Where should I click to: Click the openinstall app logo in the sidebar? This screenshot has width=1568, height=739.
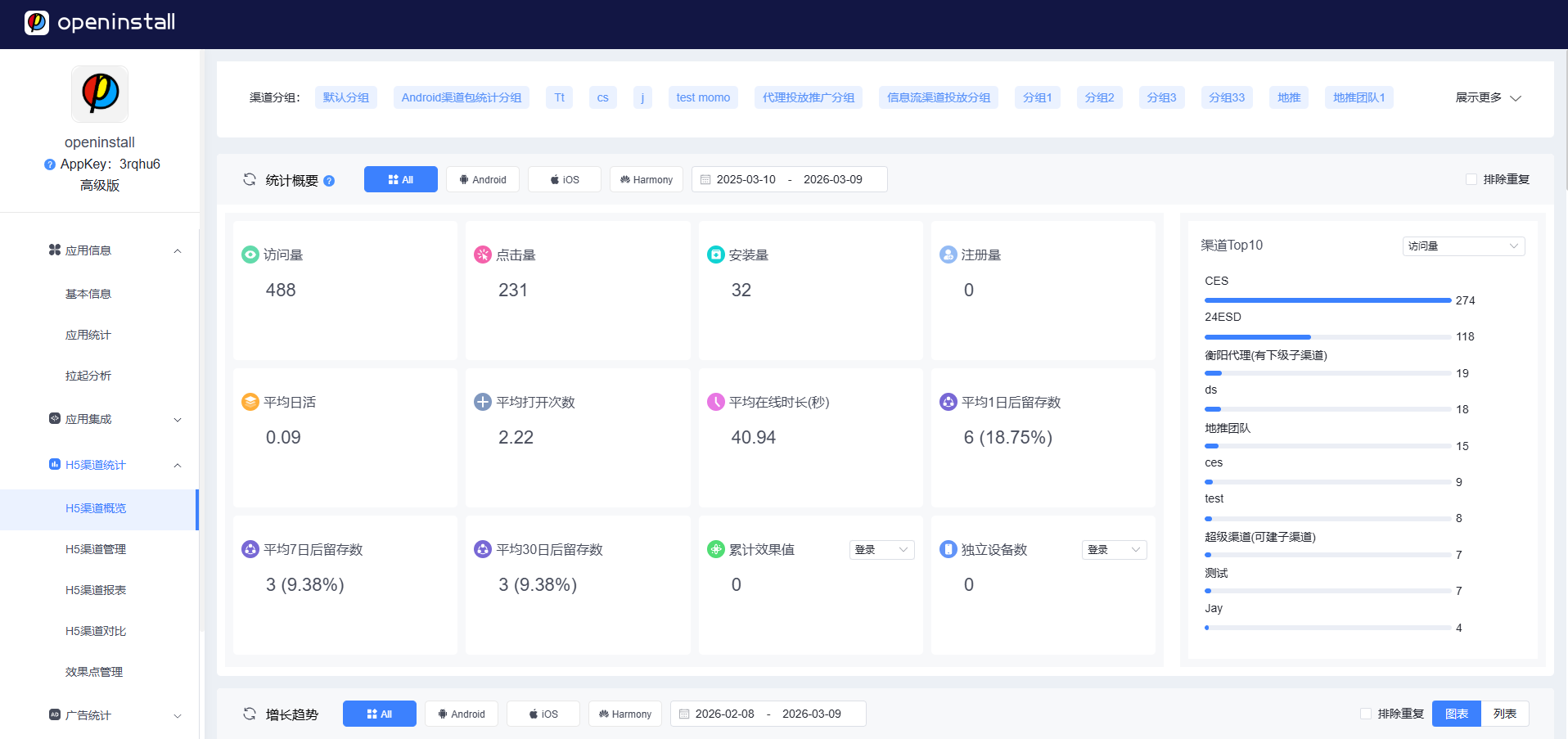coord(99,93)
